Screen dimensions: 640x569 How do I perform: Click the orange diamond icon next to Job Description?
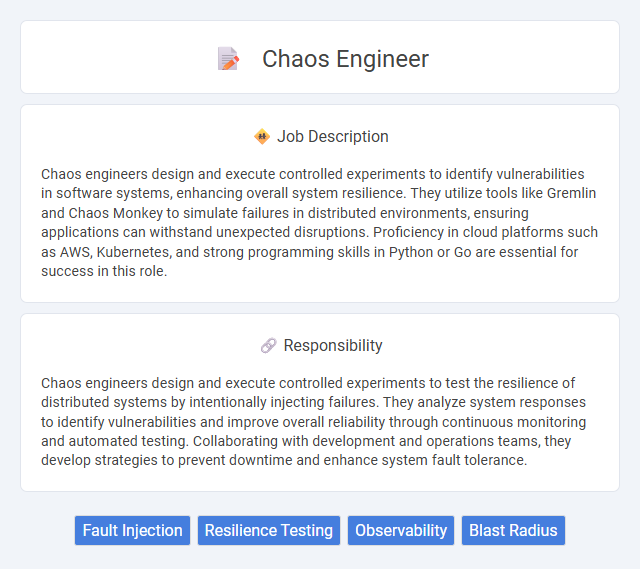pyautogui.click(x=262, y=136)
